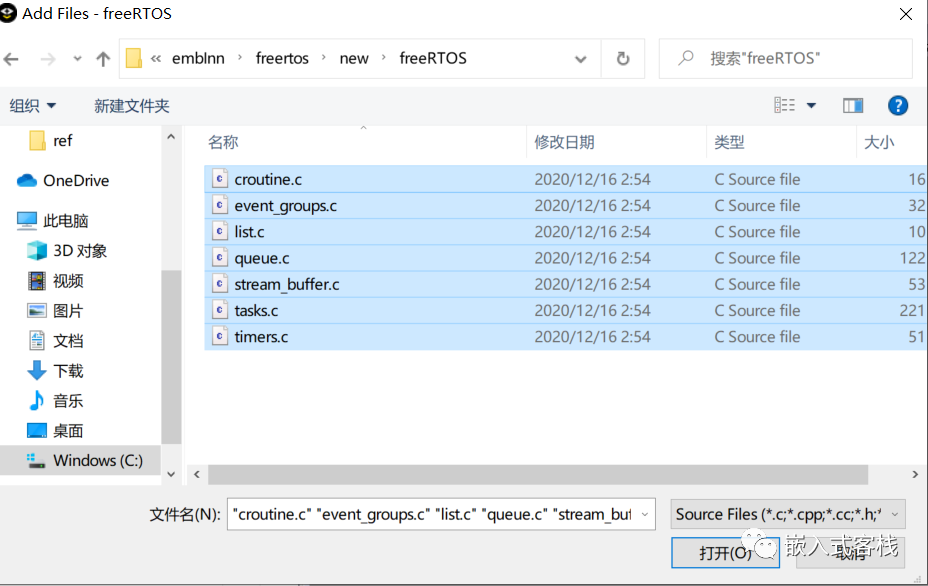928x586 pixels.
Task: Click file list scroll right arrow
Action: coord(915,474)
